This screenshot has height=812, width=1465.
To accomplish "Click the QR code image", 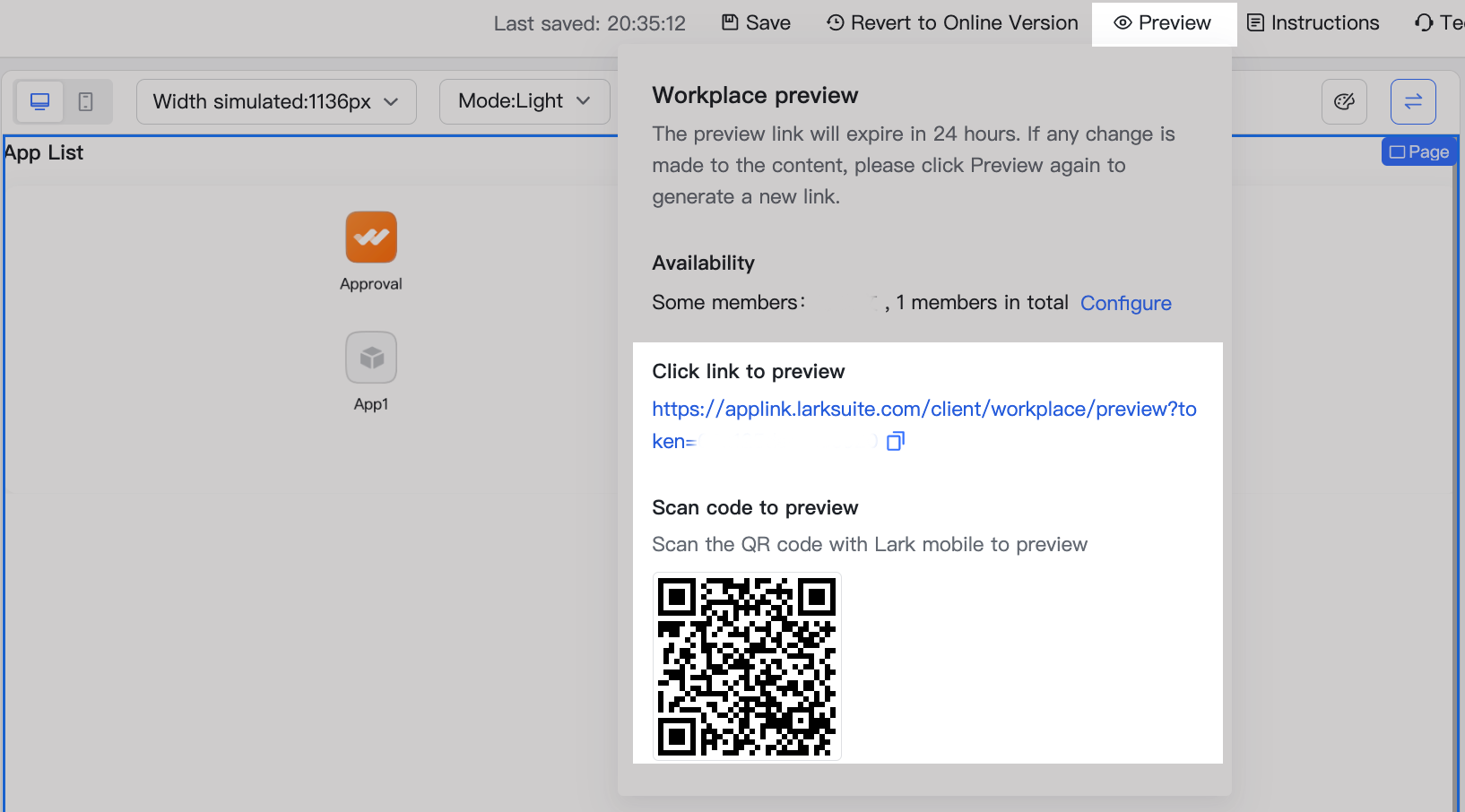I will tap(747, 667).
